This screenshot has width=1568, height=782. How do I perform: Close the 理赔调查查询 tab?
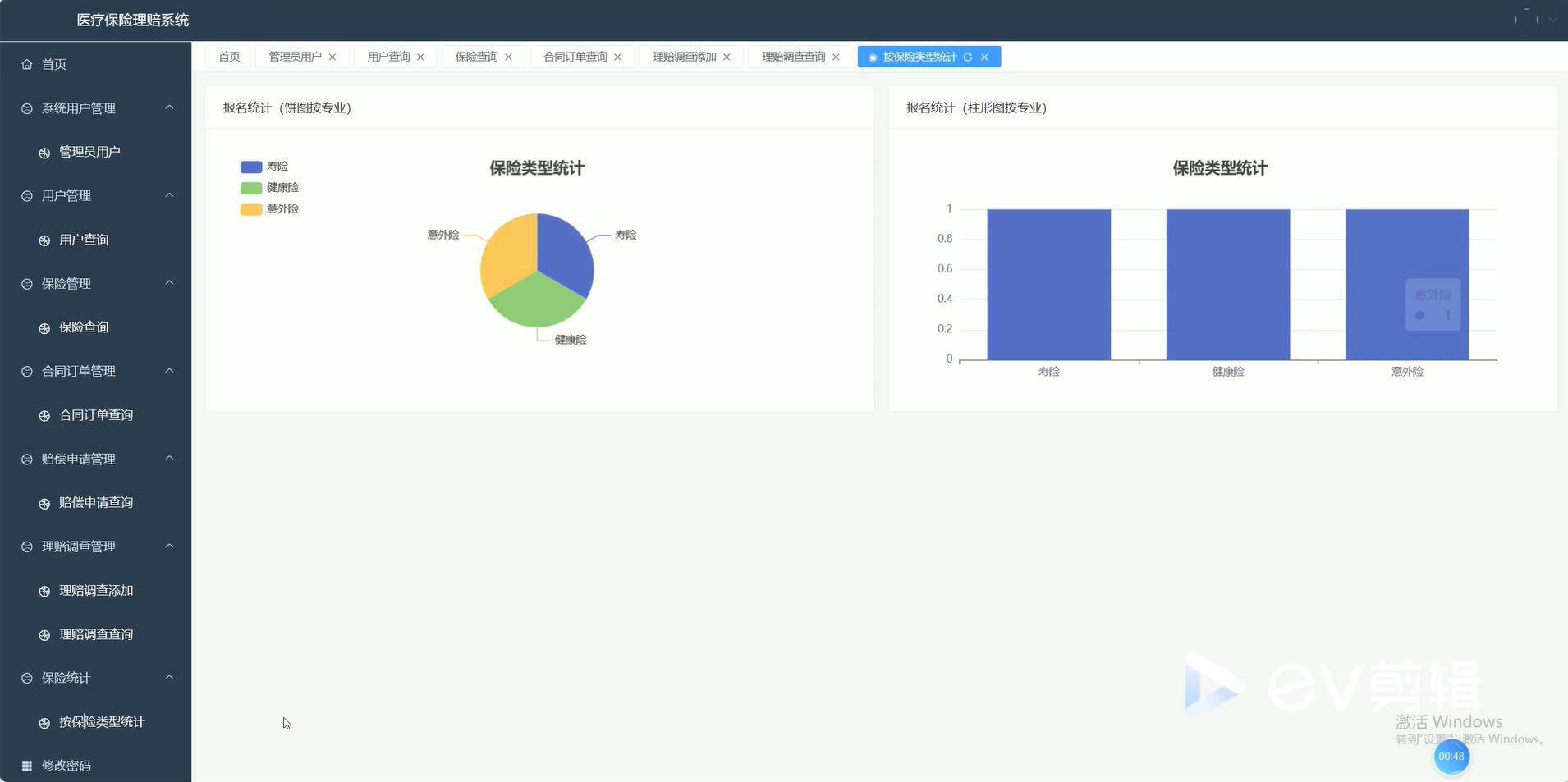(x=836, y=57)
